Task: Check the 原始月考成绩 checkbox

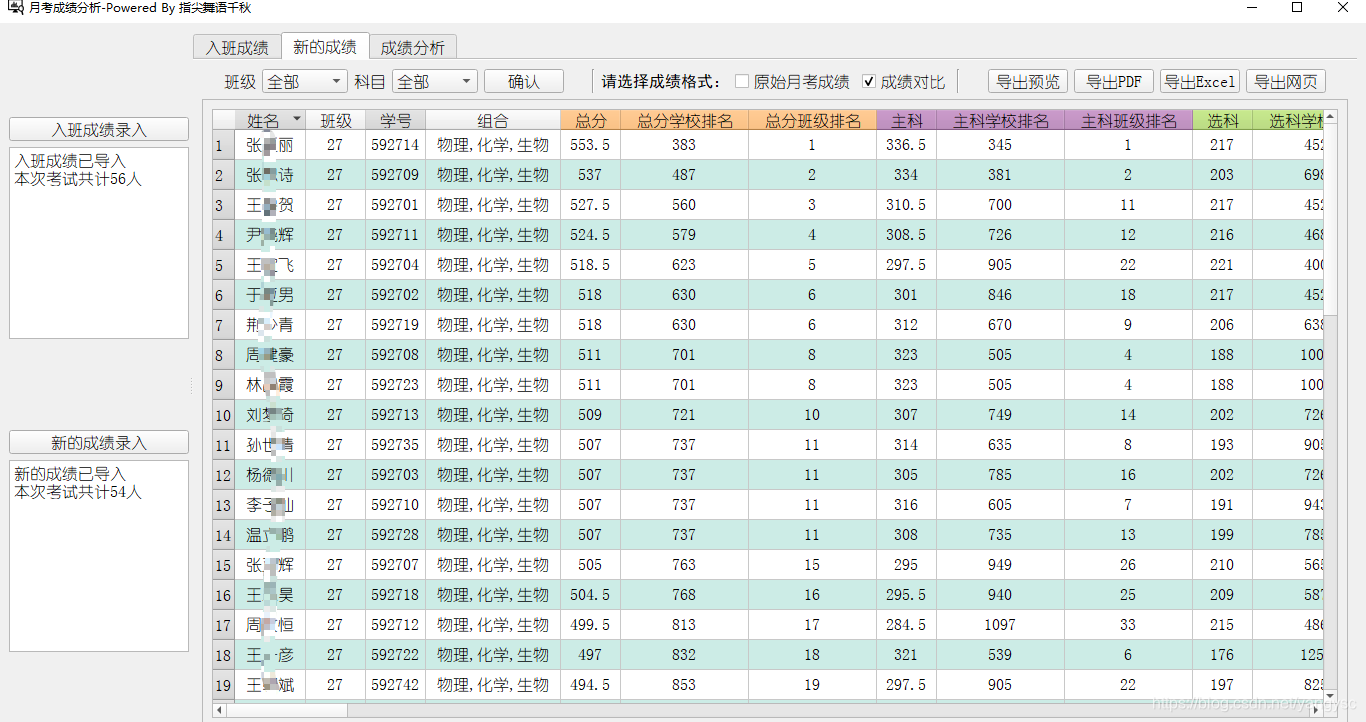Action: pos(742,81)
